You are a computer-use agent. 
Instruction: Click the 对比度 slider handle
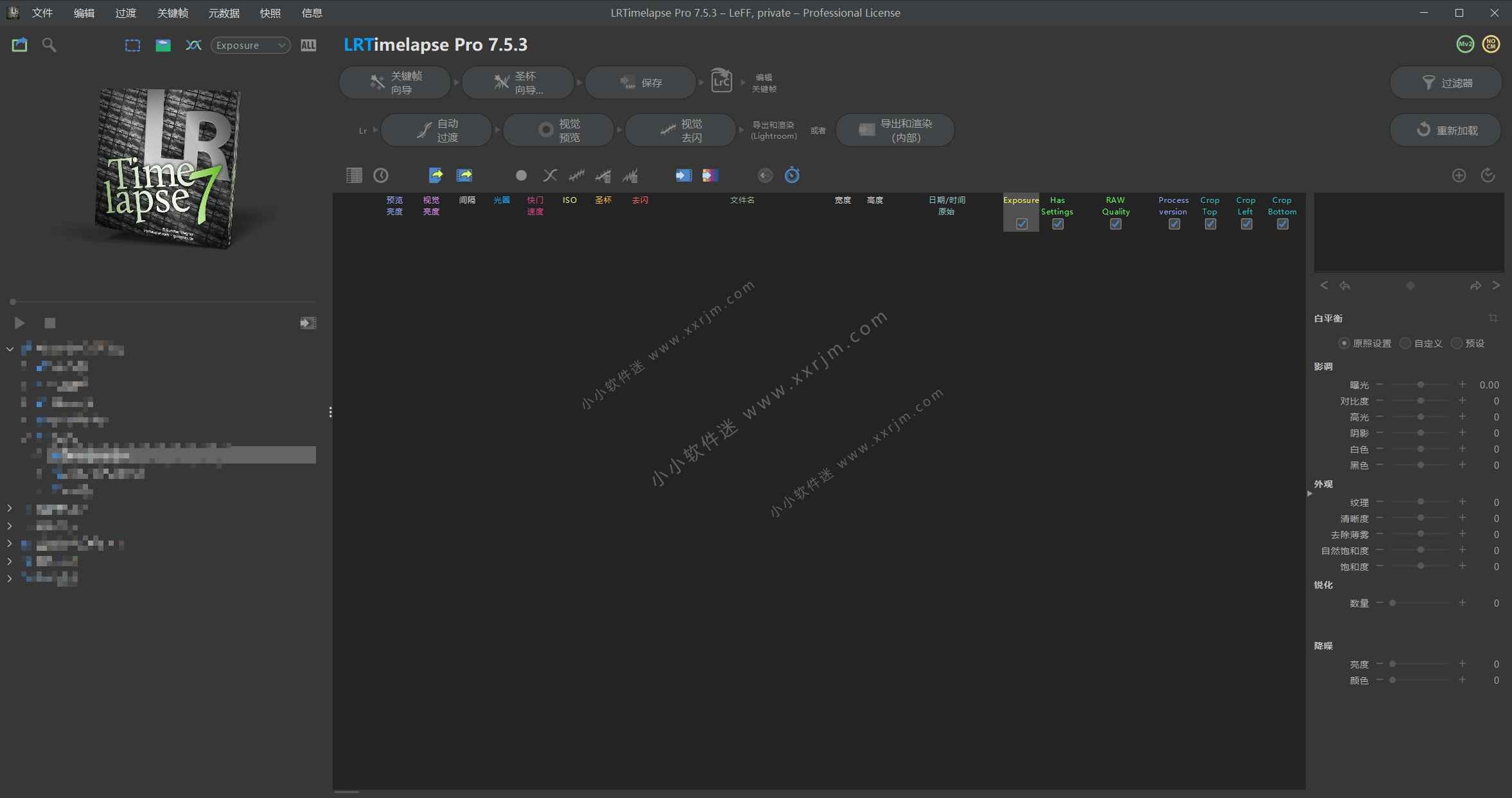point(1421,401)
